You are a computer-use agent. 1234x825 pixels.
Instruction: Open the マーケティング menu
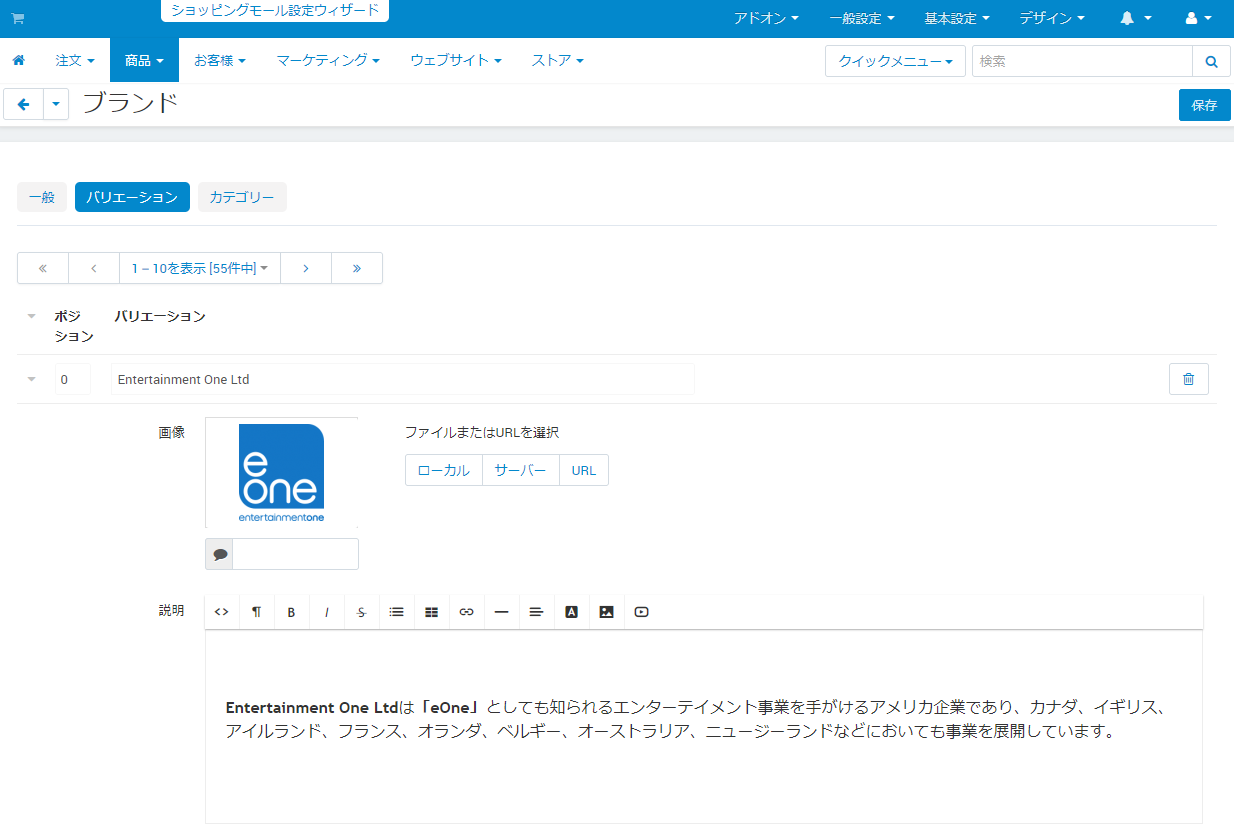pos(328,60)
